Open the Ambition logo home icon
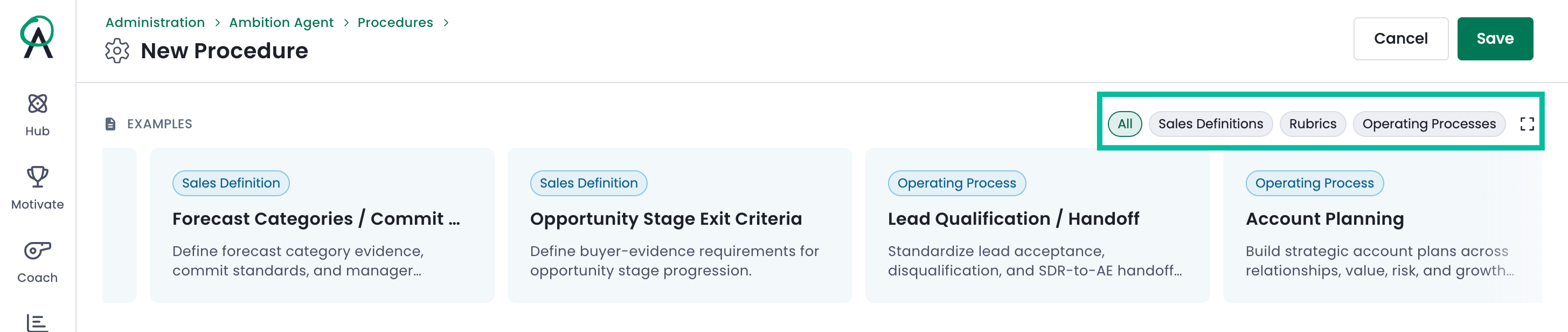 coord(38,37)
